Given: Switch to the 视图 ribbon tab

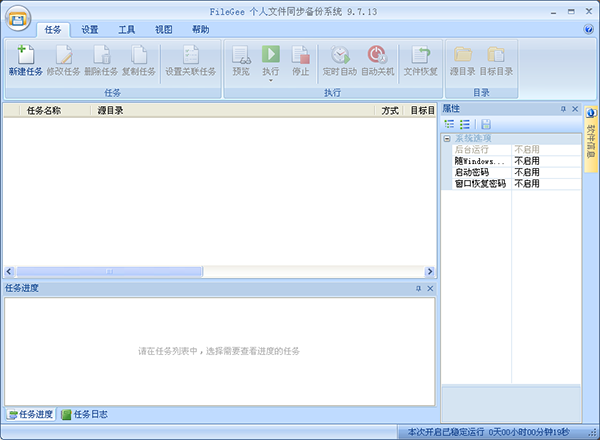Looking at the screenshot, I should pos(163,29).
